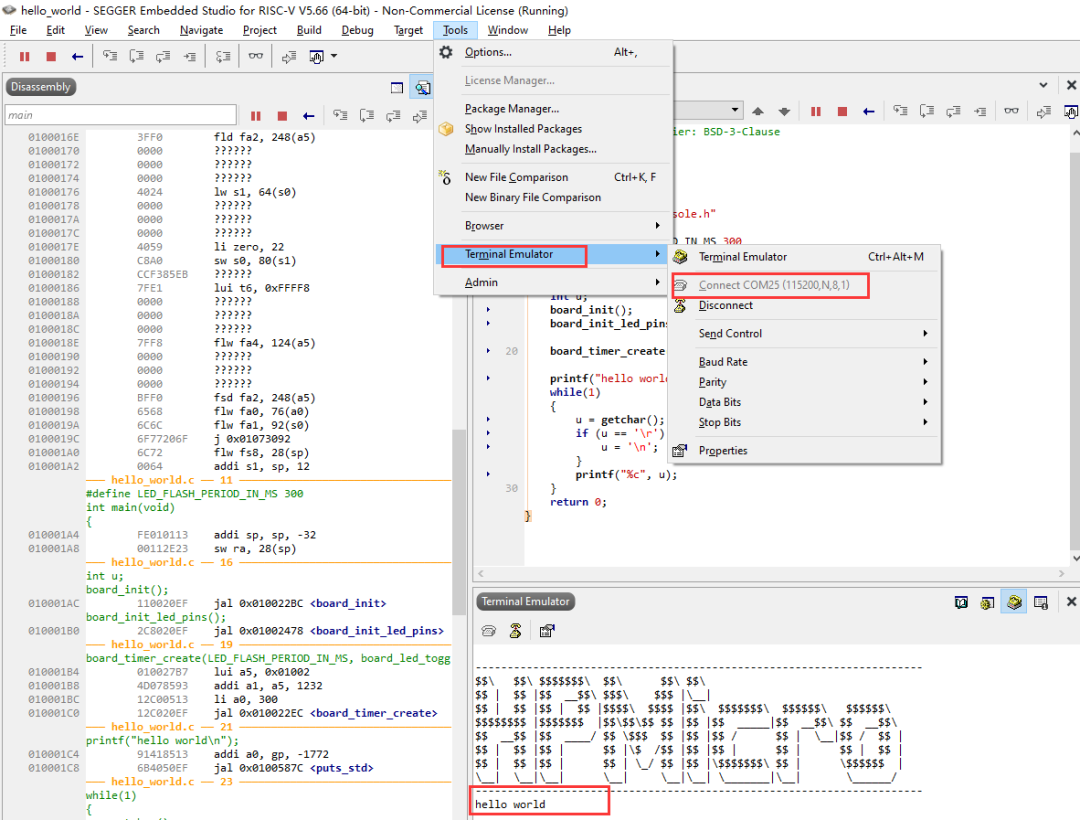Screen dimensions: 1080x820
Task: Pause execution in the main top toolbar
Action: [25, 57]
